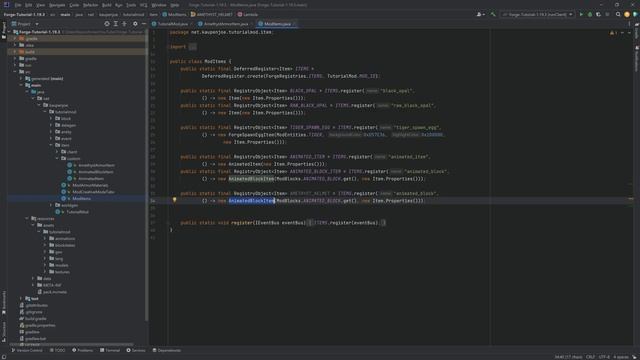Viewport: 640px width, 360px height.
Task: Select gradle.properties file in tree
Action: point(40,325)
